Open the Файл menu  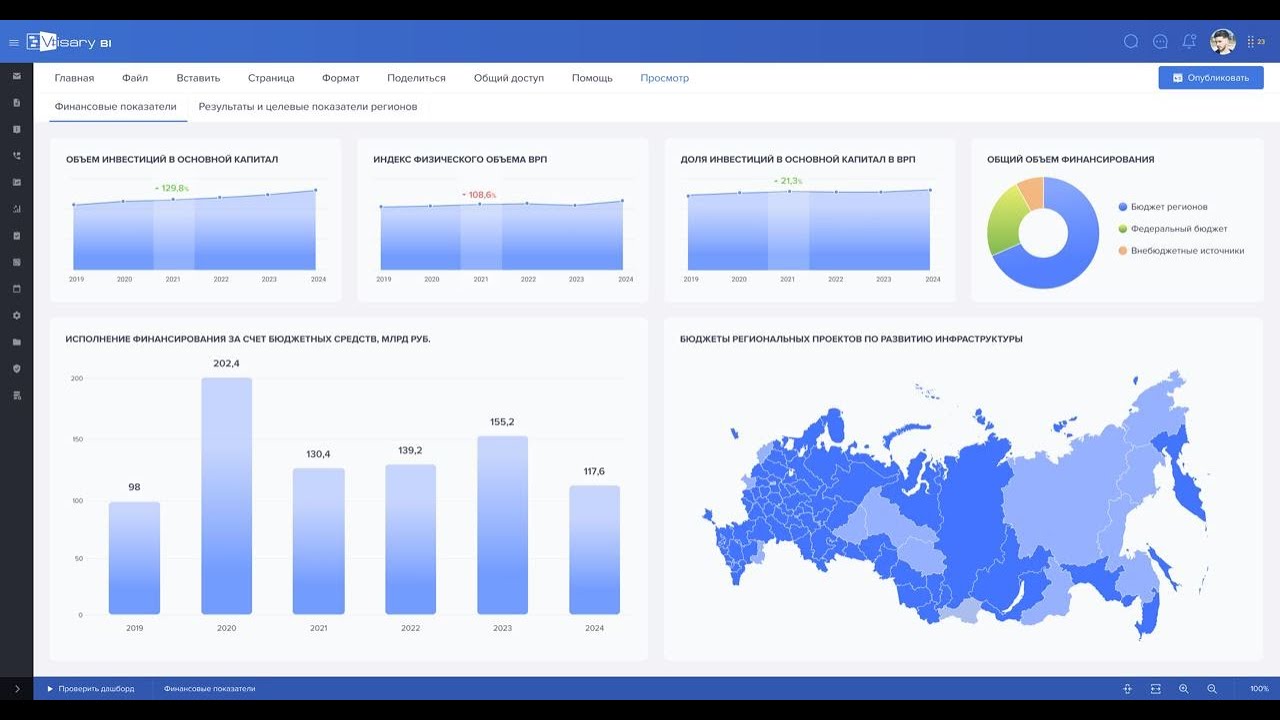pos(135,78)
